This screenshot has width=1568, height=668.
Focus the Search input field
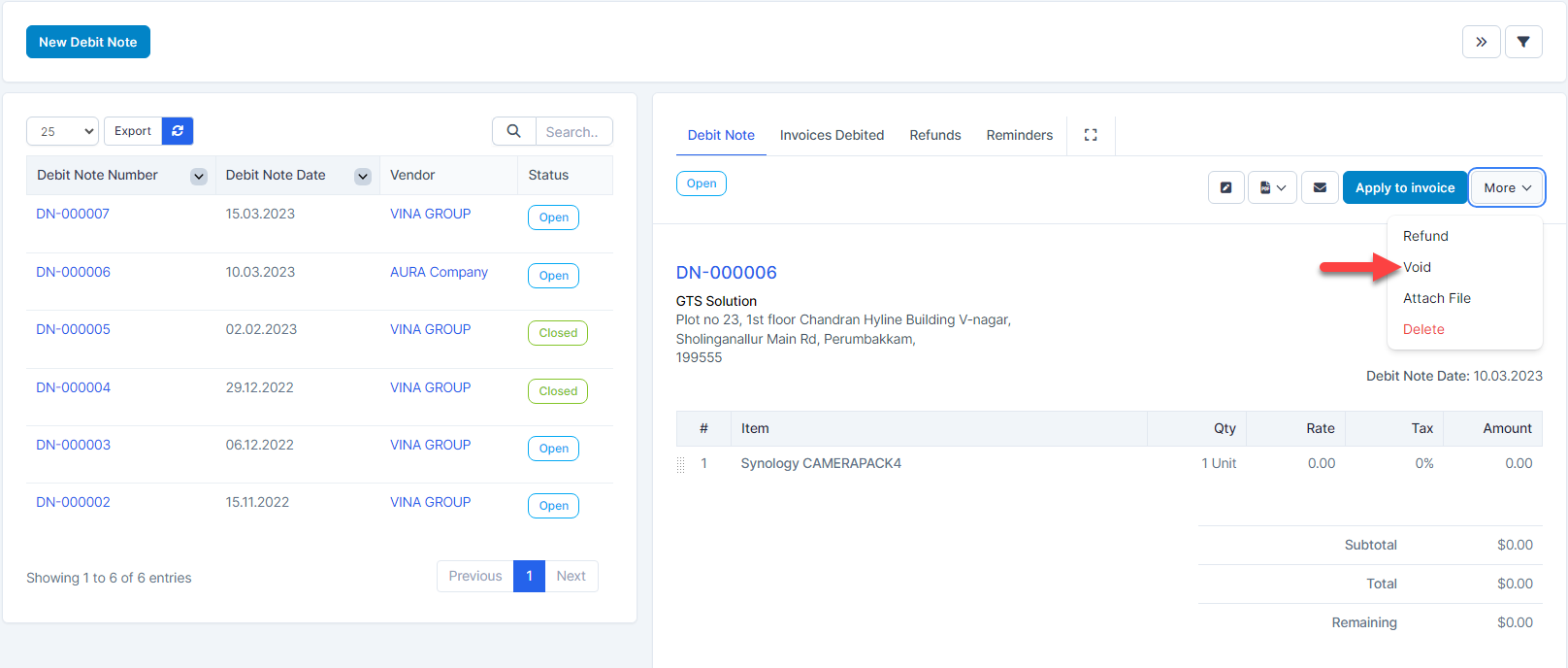[x=573, y=131]
